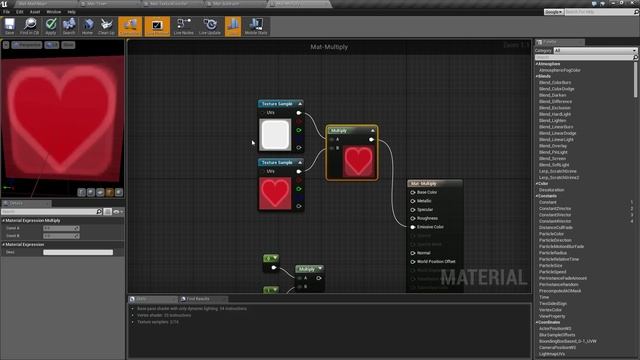
Task: Click Specular input pin
Action: [x=413, y=209]
